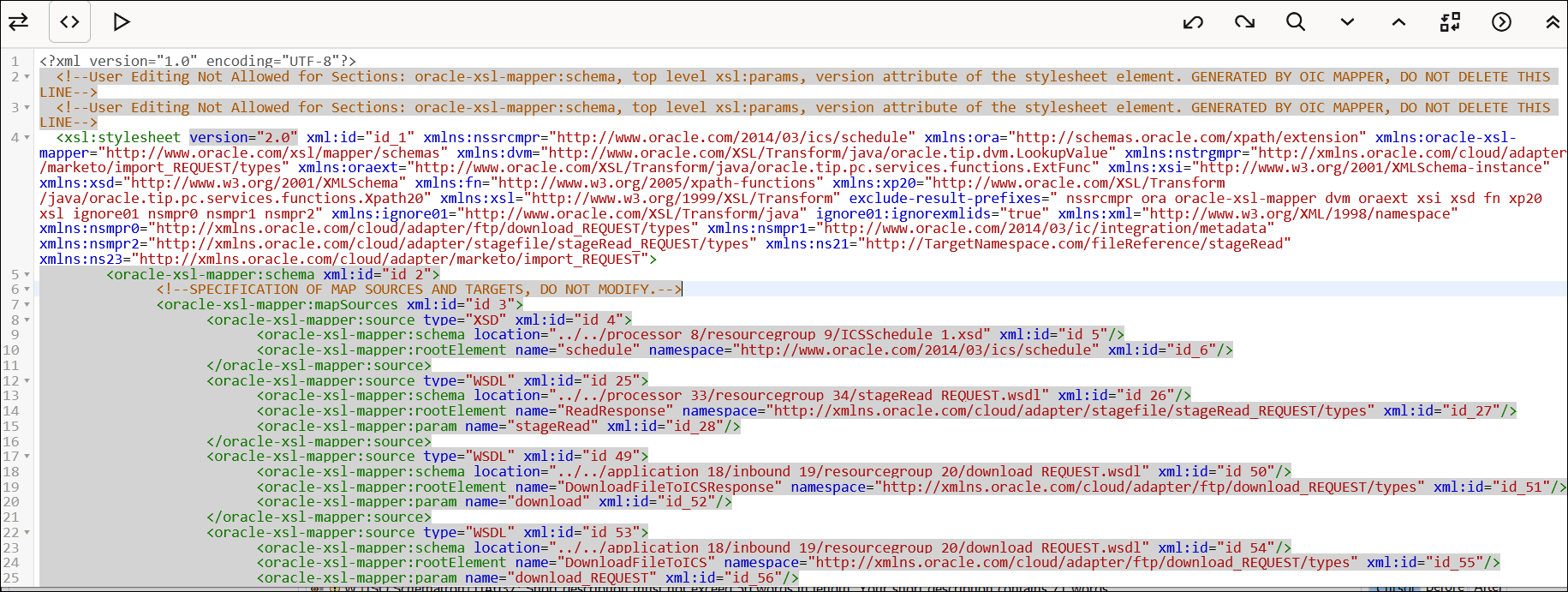Click the ignore01:ignorexmlids="true" attribute
The height and width of the screenshot is (592, 1568).
pyautogui.click(x=933, y=213)
